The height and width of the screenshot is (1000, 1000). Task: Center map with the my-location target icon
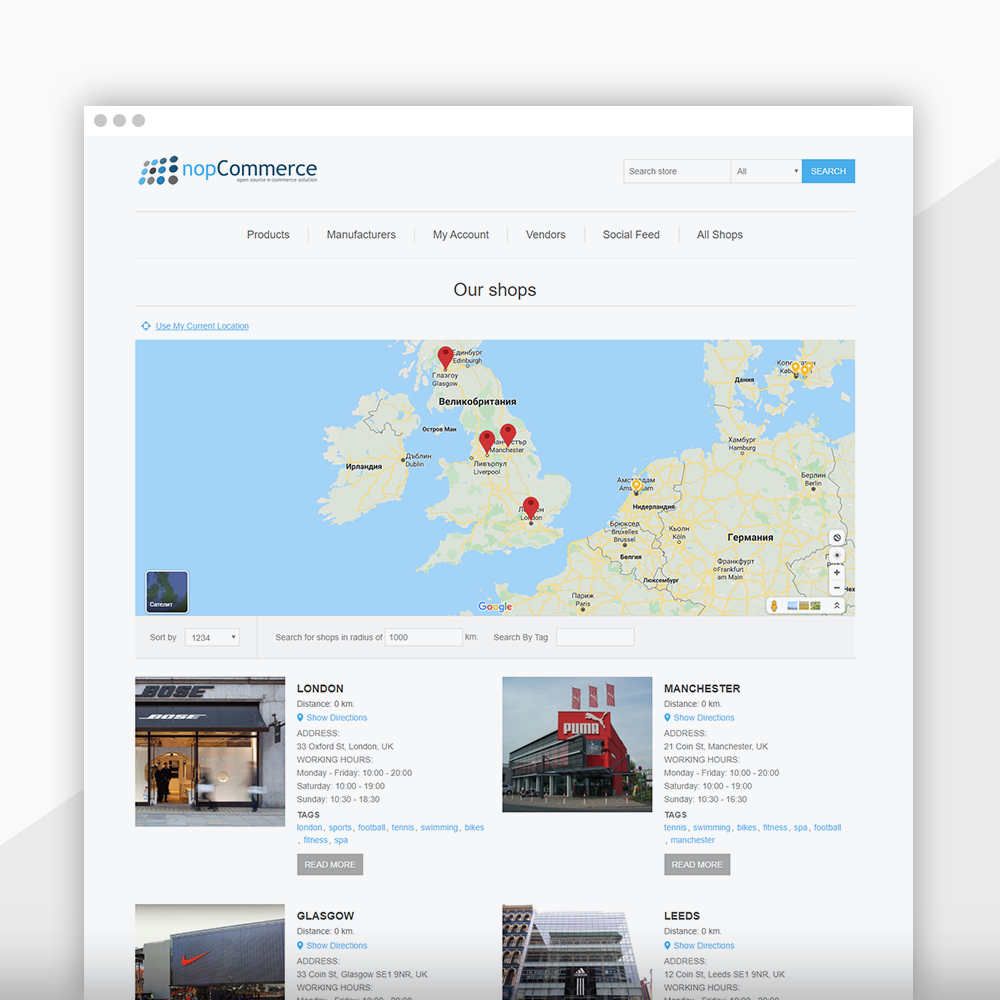837,555
